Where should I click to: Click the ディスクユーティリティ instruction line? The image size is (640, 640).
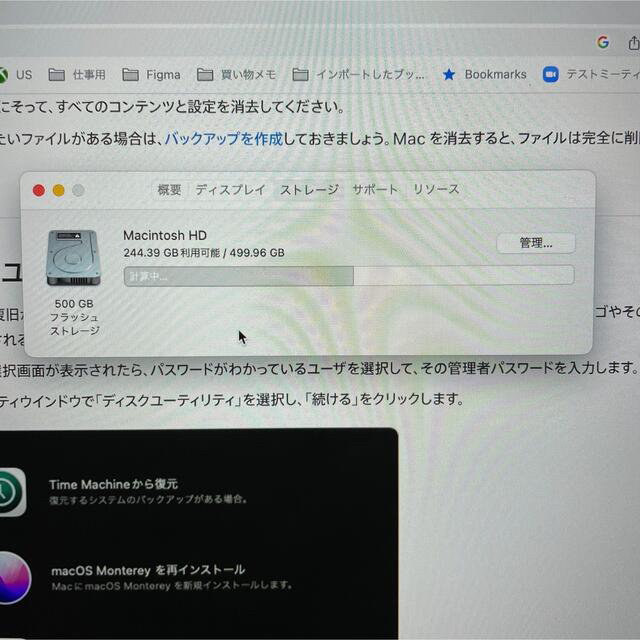[x=231, y=399]
